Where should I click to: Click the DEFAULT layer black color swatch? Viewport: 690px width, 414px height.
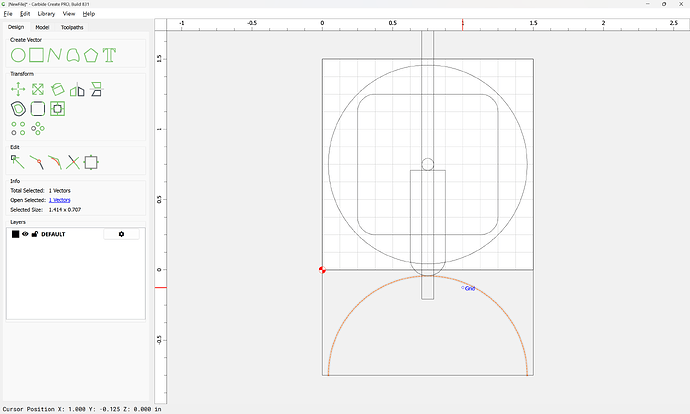pos(15,234)
